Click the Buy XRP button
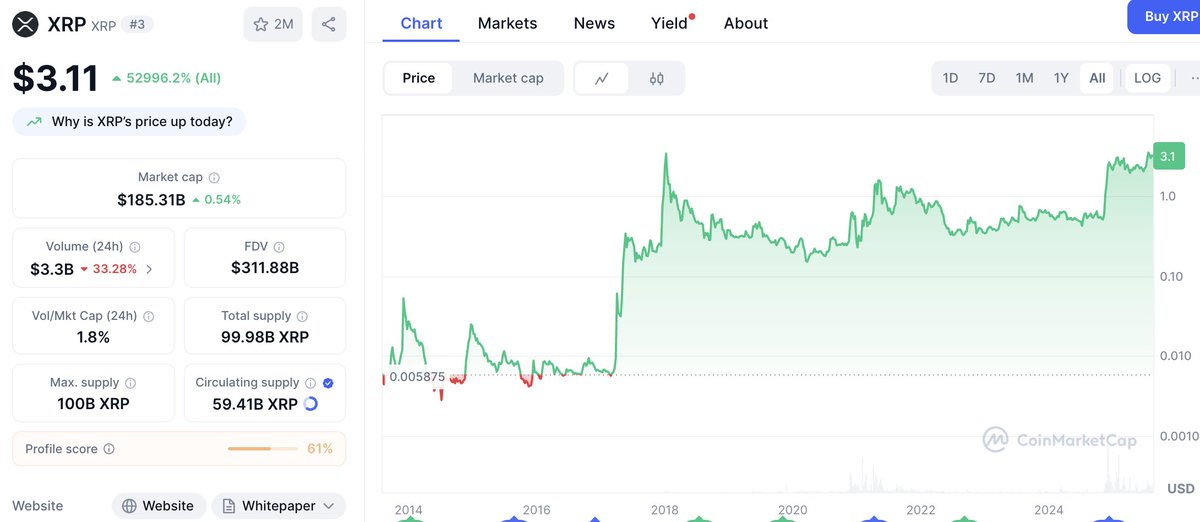Viewport: 1200px width, 522px height. pyautogui.click(x=1167, y=17)
